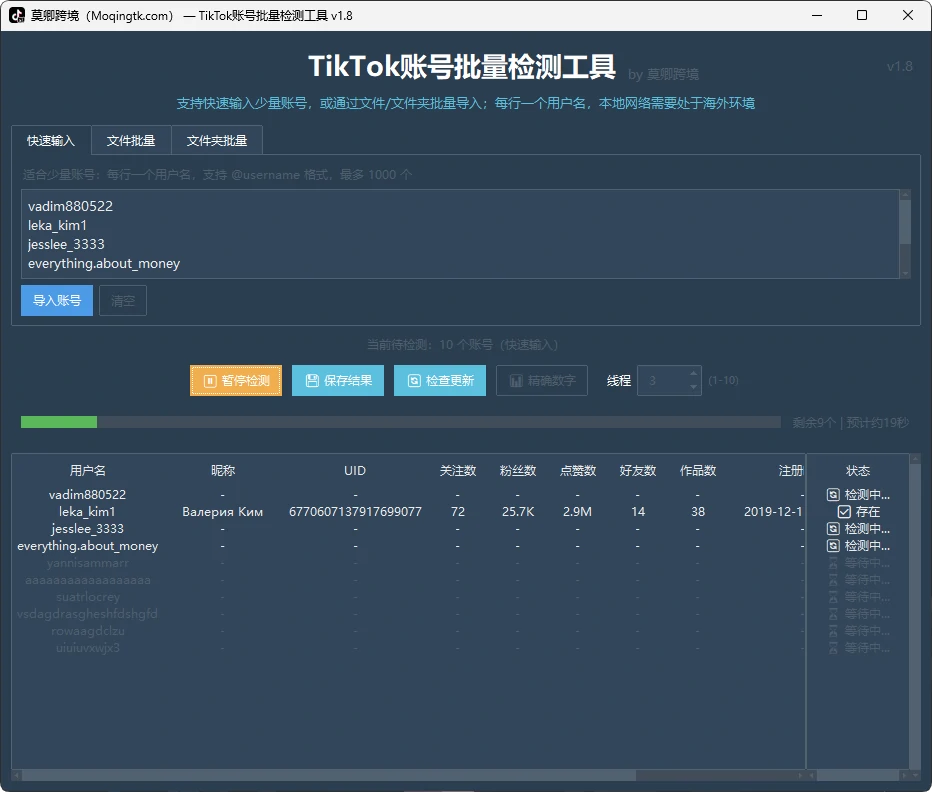Minimize the application window
Viewport: 932px width, 792px height.
817,15
